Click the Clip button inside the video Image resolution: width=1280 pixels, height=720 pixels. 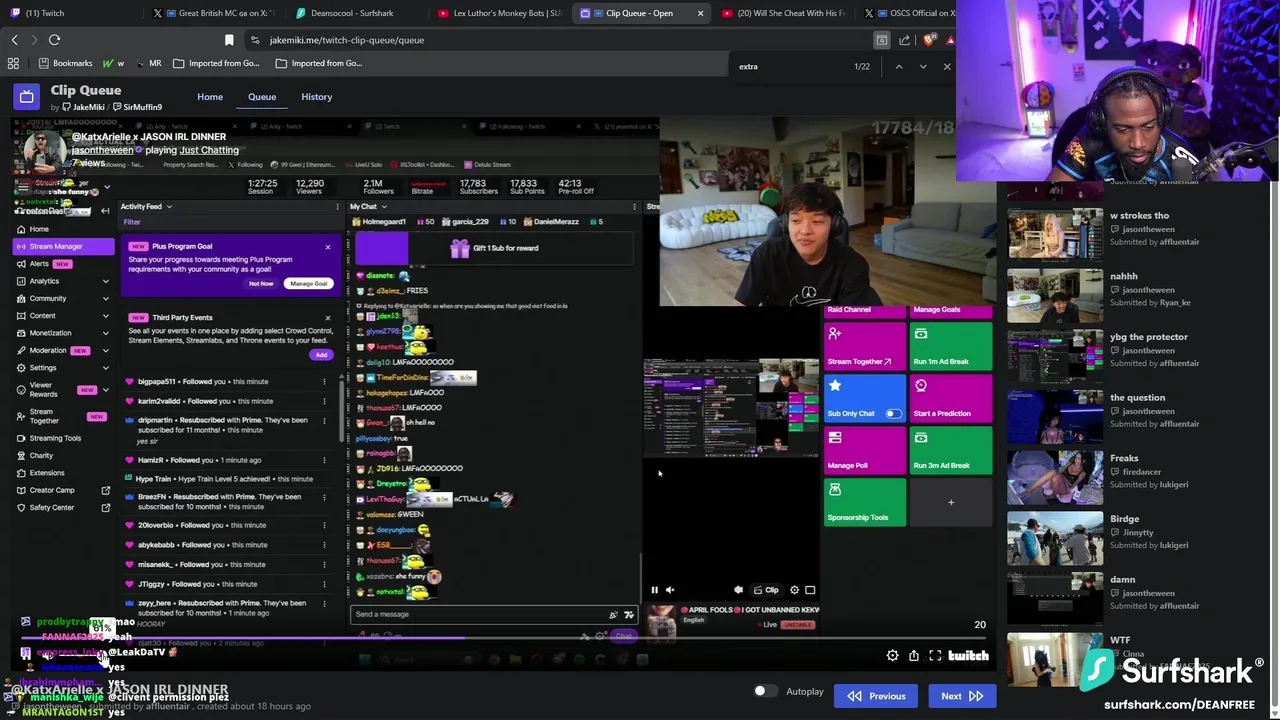(766, 590)
